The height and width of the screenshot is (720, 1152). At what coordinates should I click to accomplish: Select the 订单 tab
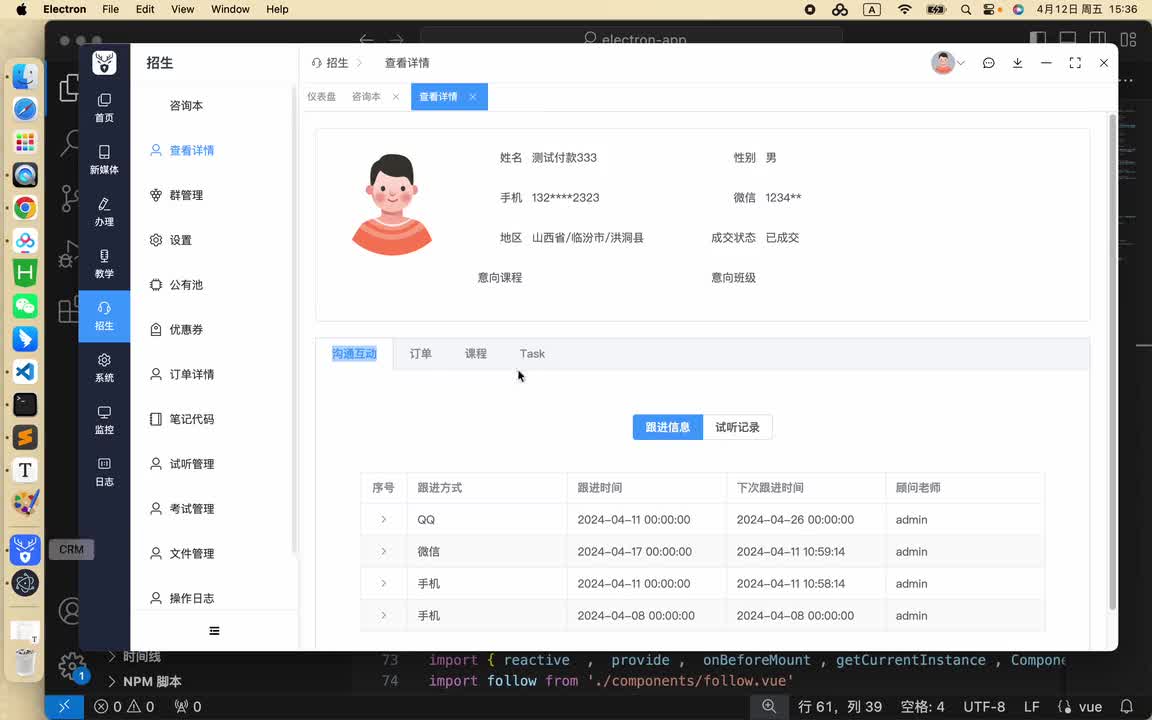coord(420,354)
